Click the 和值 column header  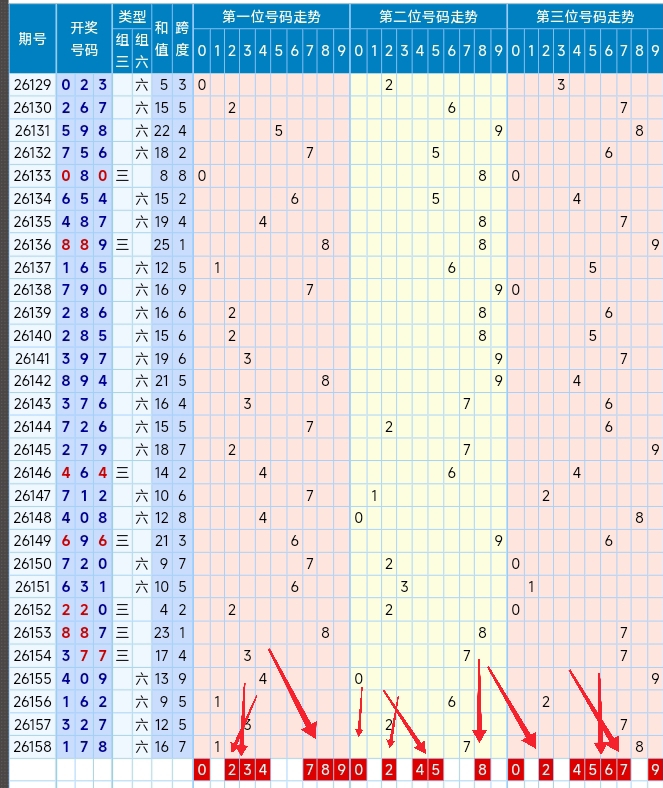pos(161,39)
